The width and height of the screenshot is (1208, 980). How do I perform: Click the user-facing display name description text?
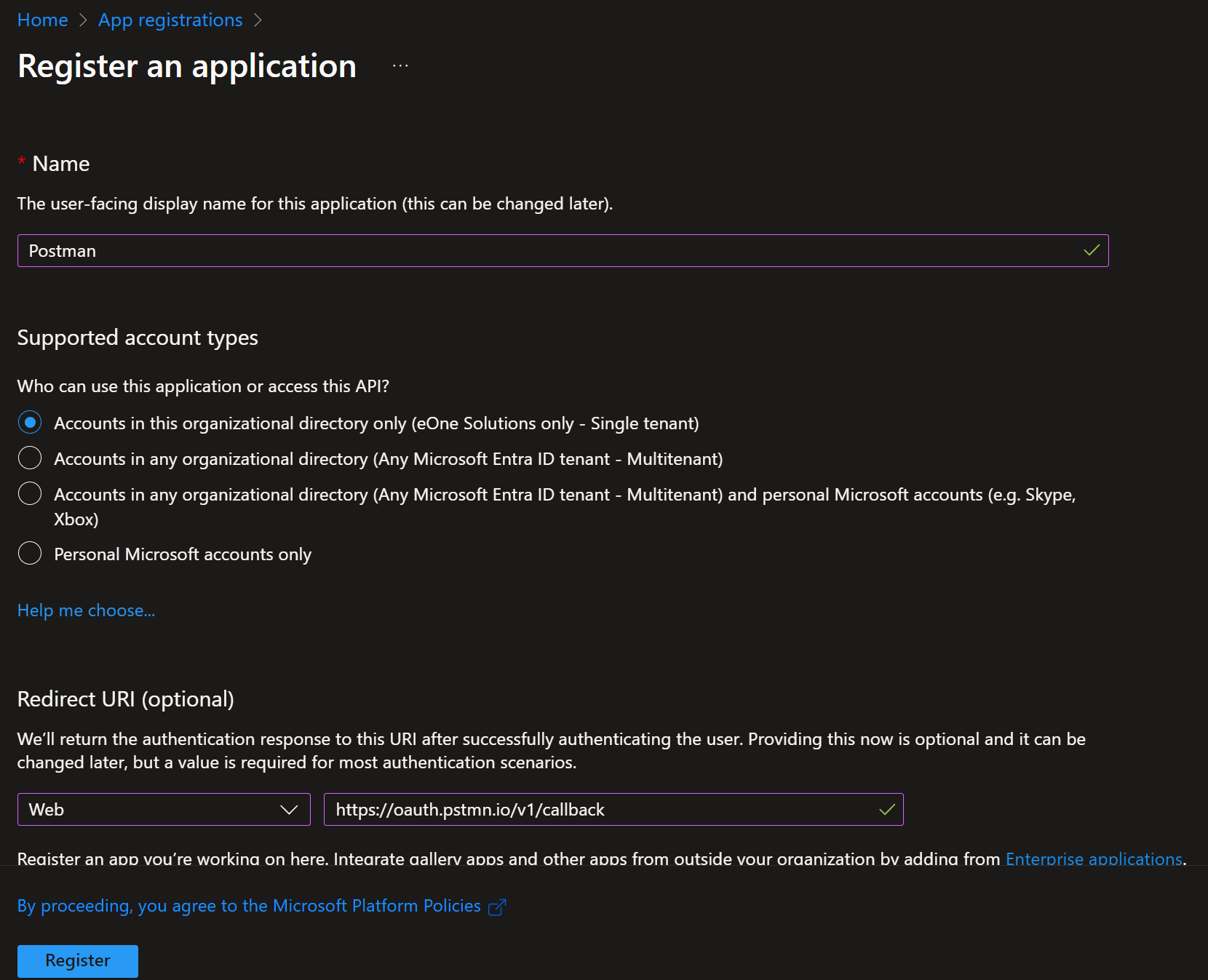point(315,204)
